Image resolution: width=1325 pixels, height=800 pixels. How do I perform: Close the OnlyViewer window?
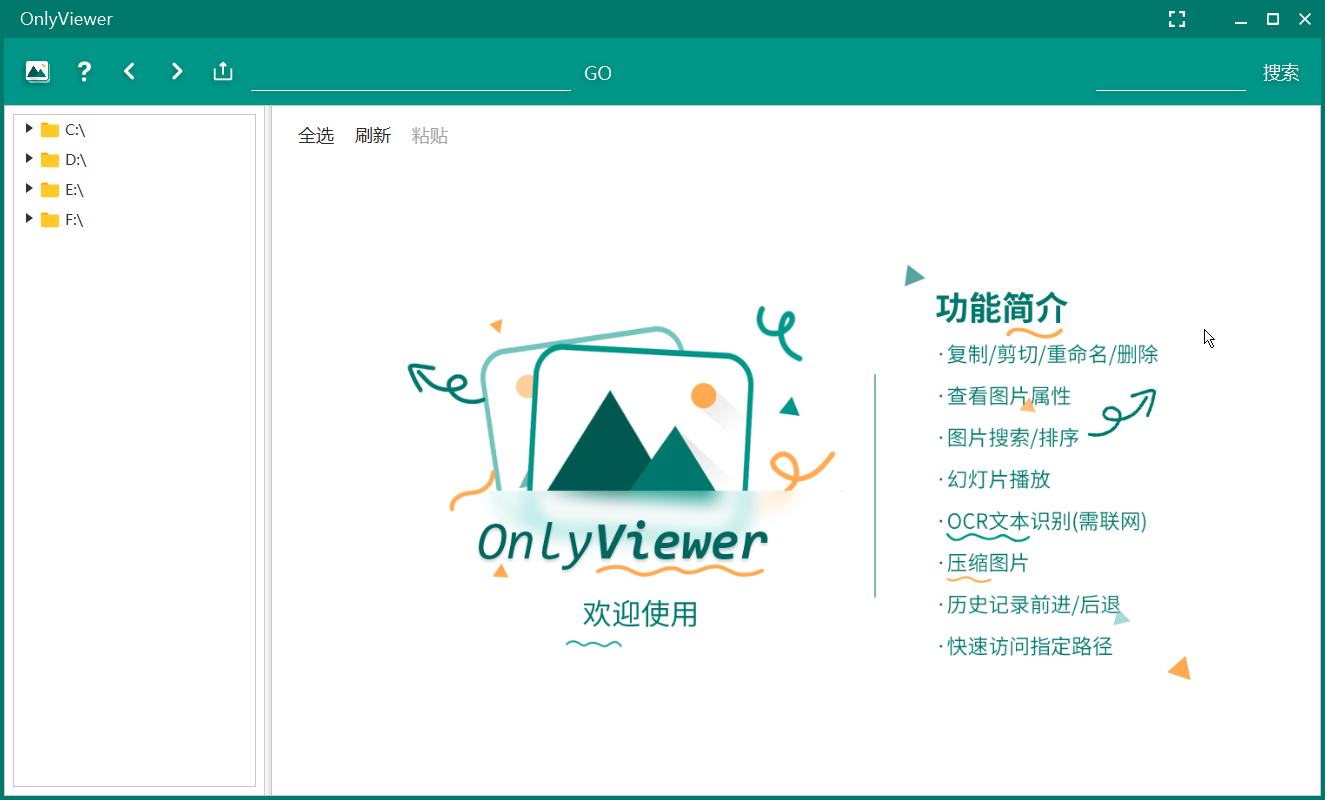(1305, 19)
